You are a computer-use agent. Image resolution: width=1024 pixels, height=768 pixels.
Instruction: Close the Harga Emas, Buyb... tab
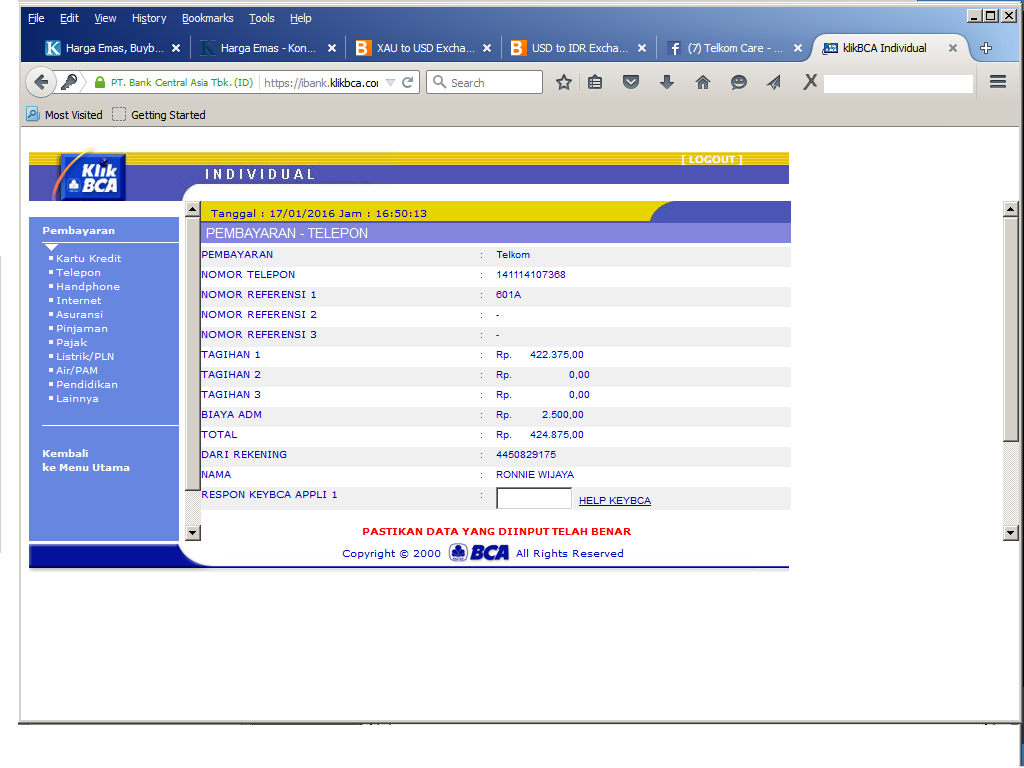(176, 48)
